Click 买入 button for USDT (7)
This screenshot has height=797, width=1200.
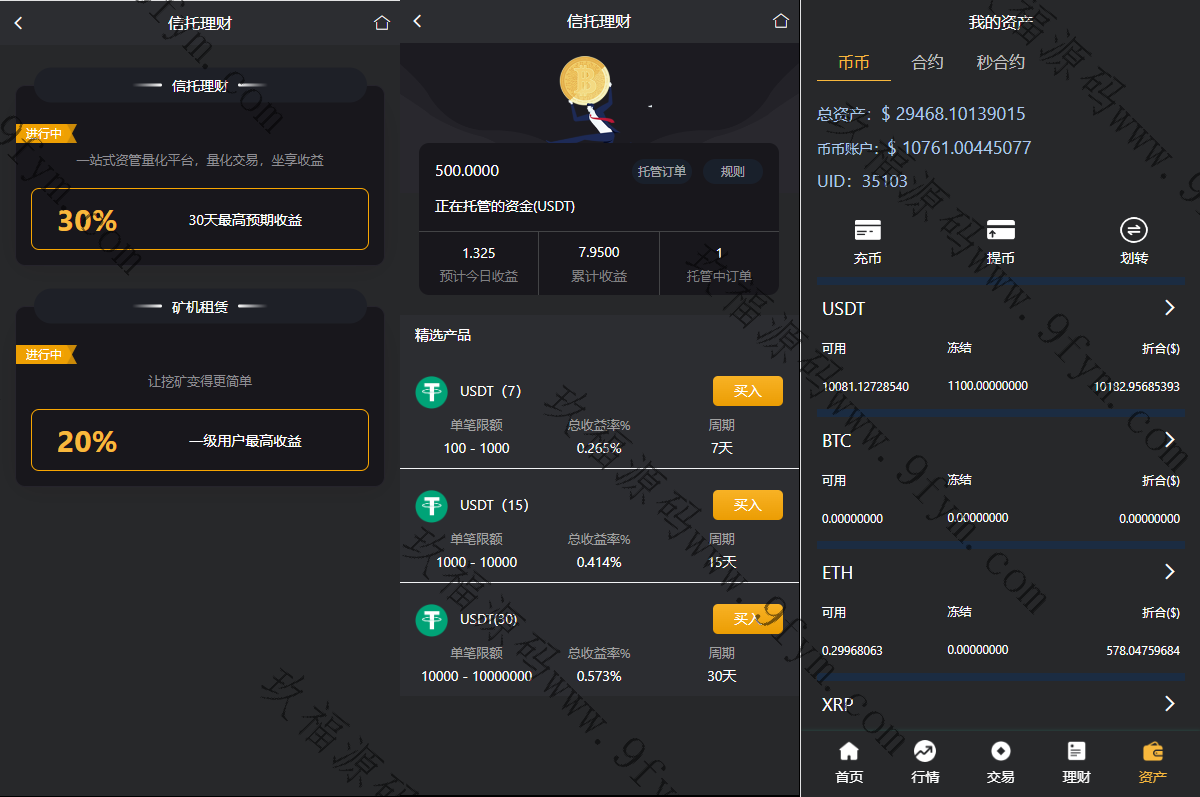(747, 391)
